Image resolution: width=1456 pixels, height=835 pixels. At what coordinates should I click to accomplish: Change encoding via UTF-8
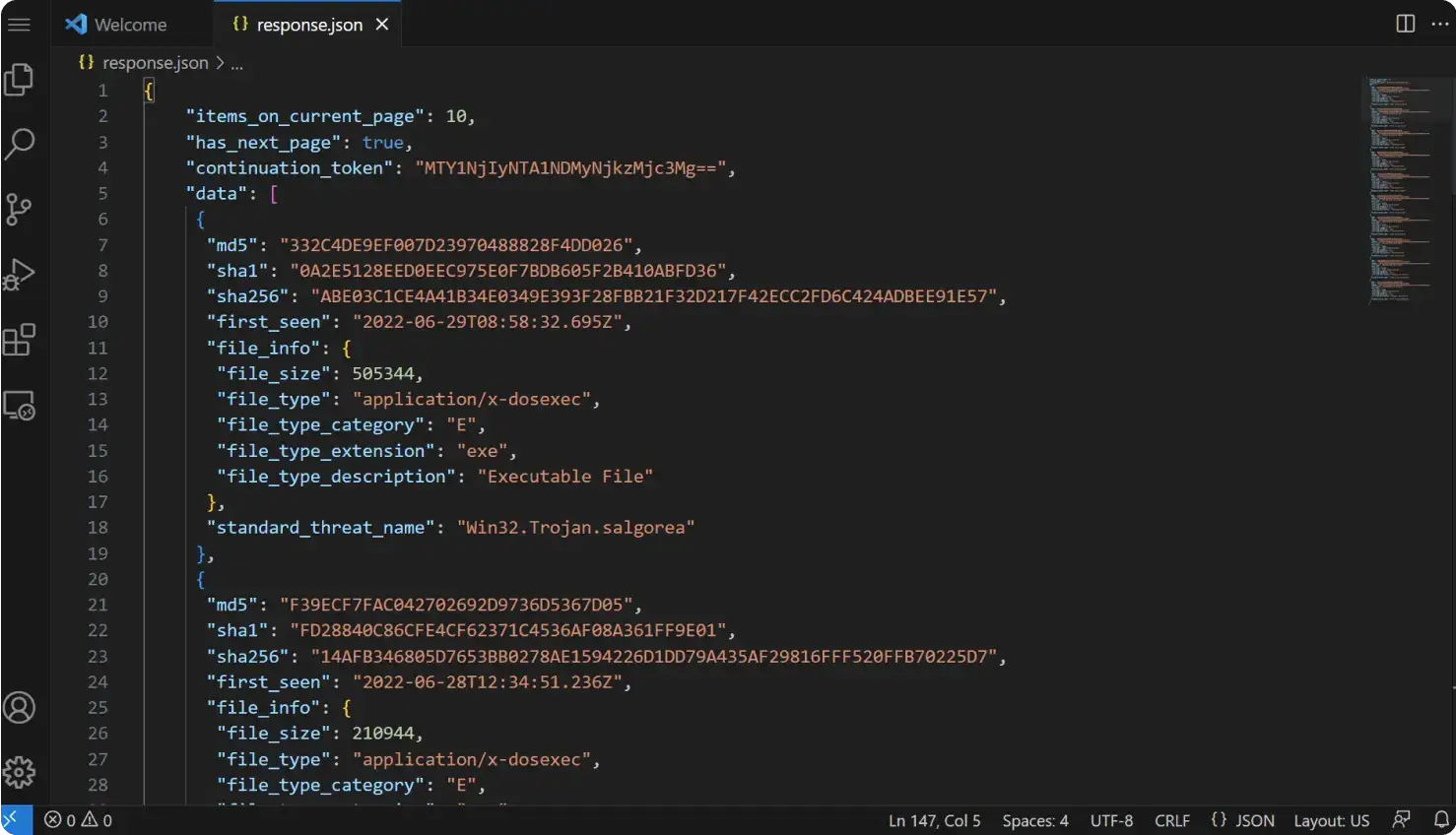(1111, 820)
